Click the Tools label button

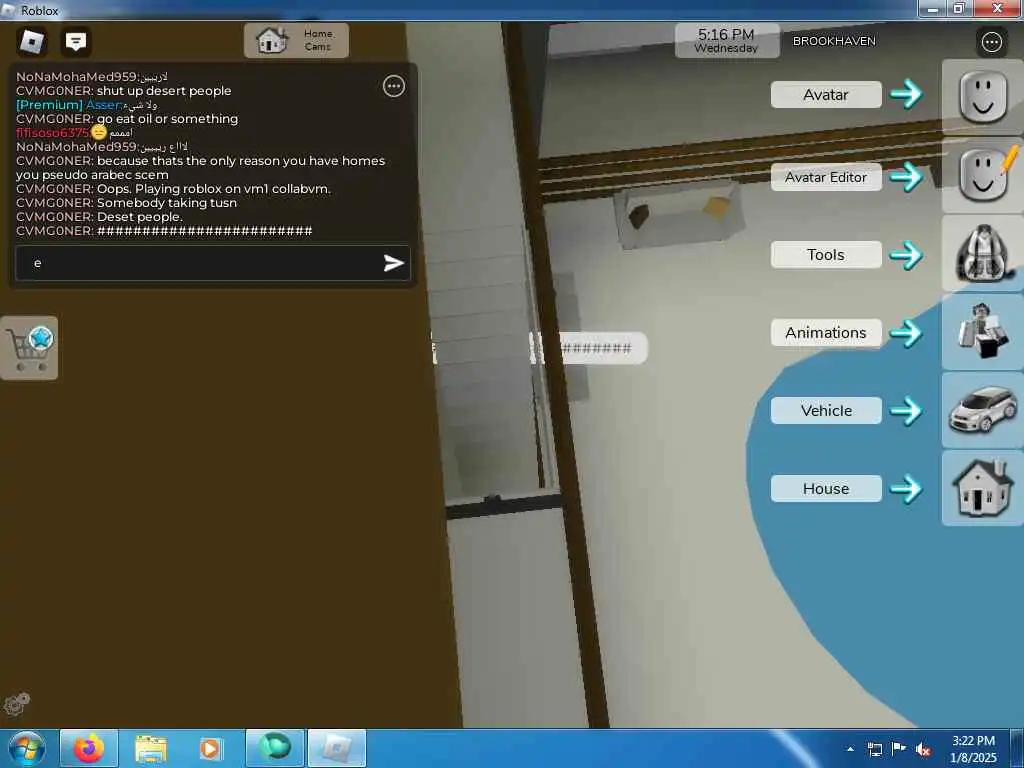[x=825, y=255]
